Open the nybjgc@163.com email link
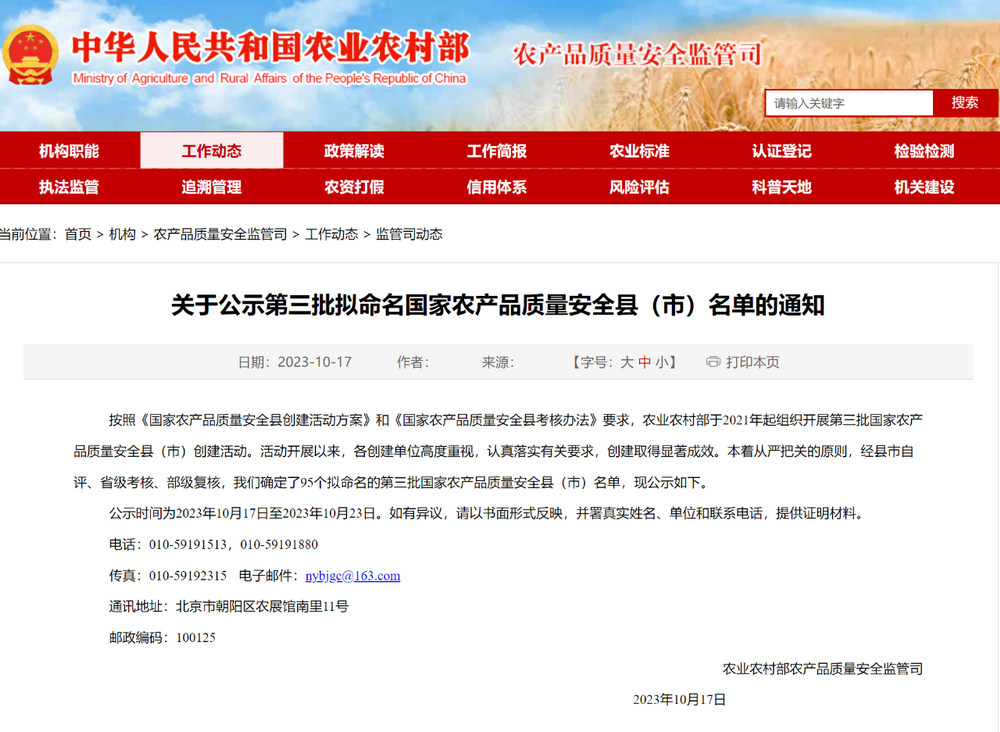 353,576
